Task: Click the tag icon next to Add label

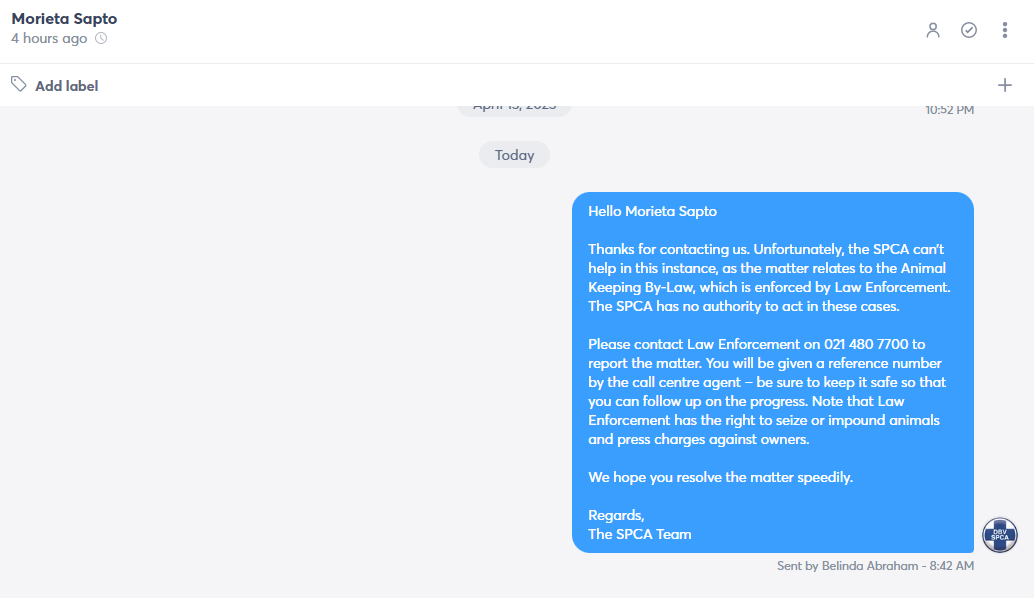Action: click(18, 84)
